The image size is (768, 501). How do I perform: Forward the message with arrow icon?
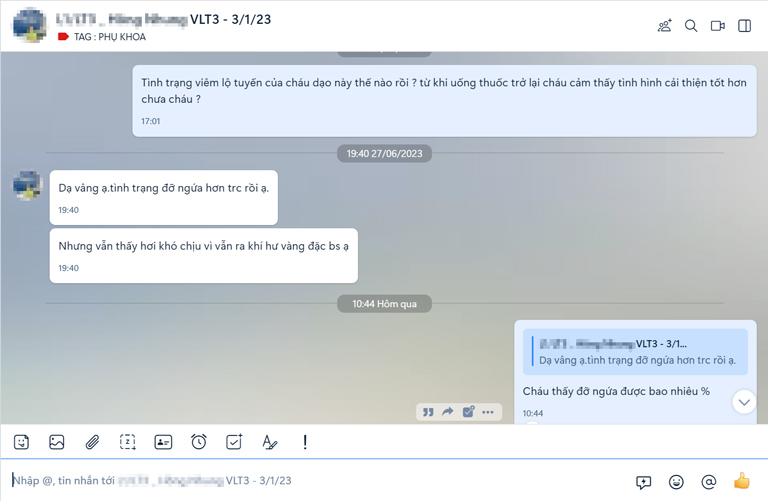tap(448, 412)
